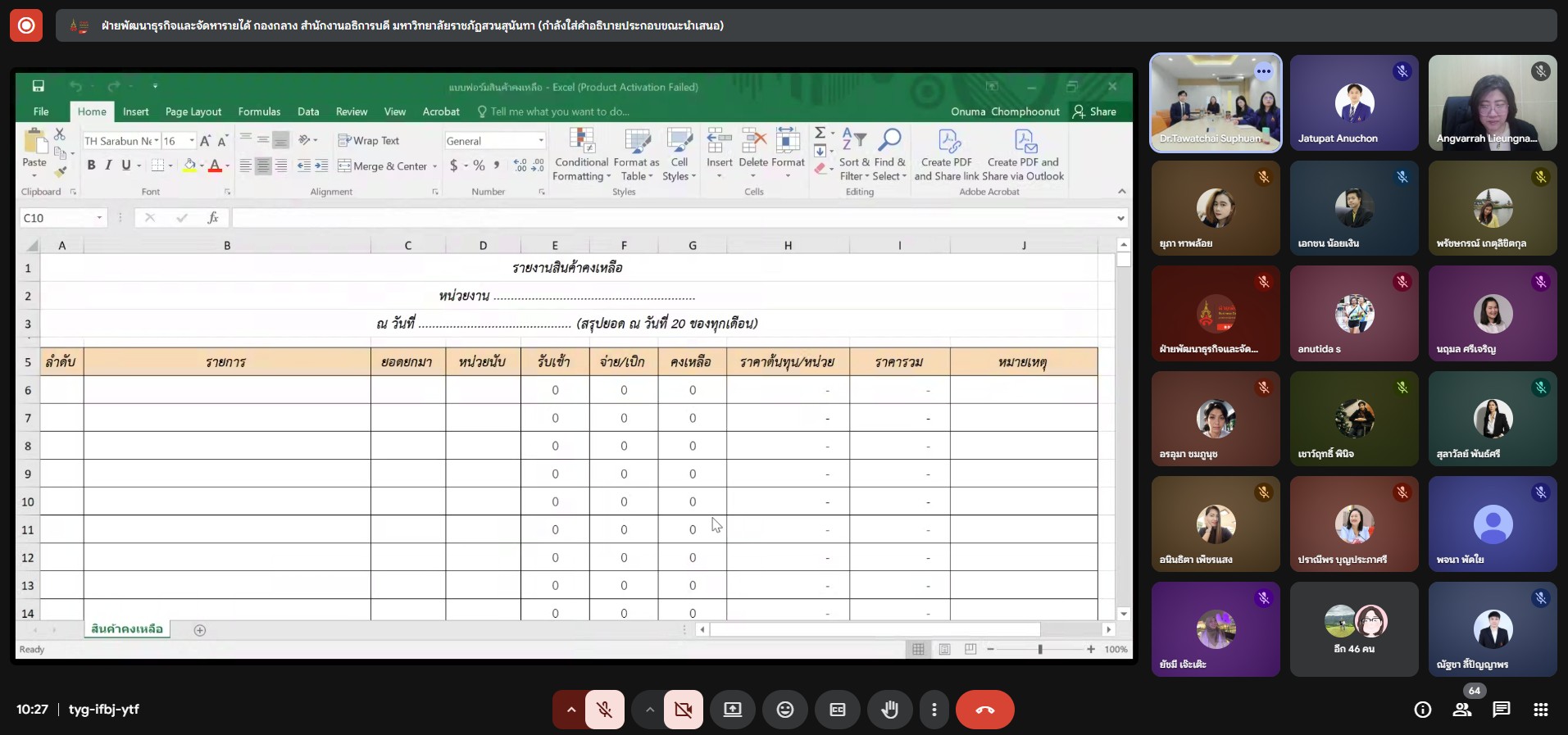This screenshot has width=1568, height=735.
Task: Toggle bold formatting in Excel ribbon
Action: pos(91,166)
